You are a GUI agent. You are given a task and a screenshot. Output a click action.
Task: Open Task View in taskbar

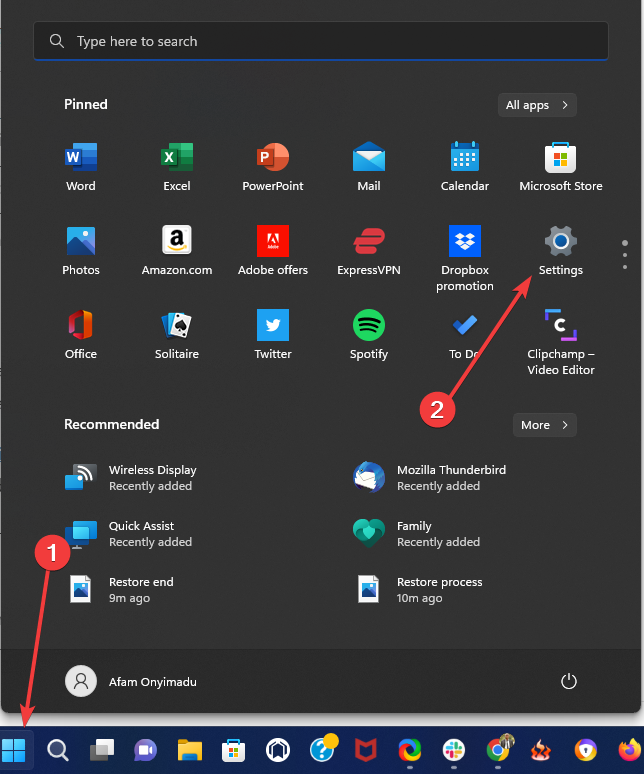tap(102, 750)
